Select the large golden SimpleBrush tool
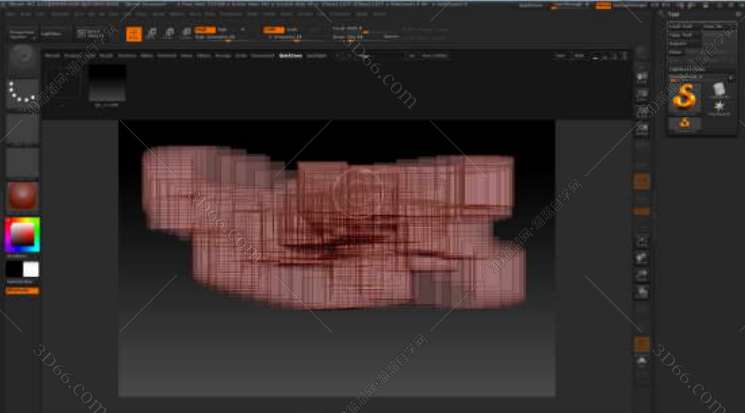This screenshot has height=413, width=745. (685, 97)
